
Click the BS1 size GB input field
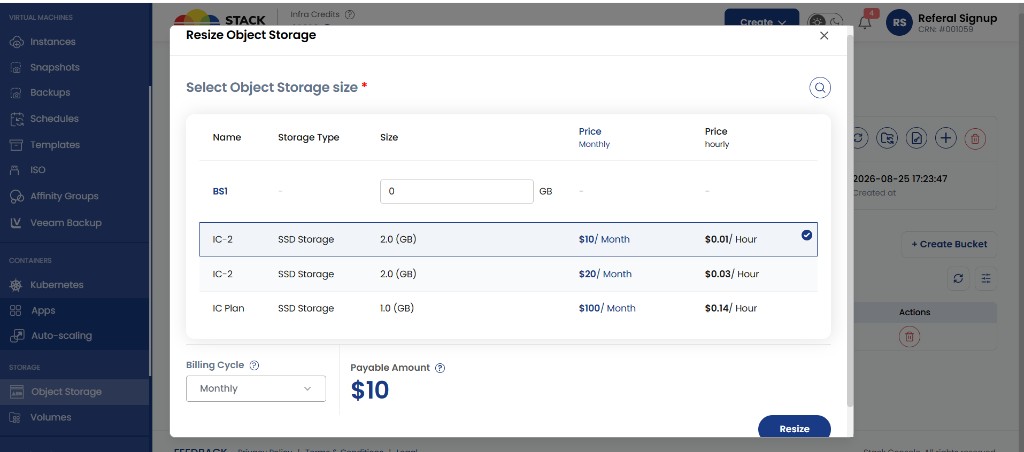456,191
